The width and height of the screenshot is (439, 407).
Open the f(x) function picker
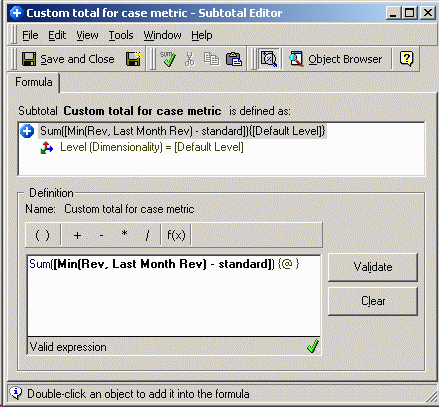click(176, 235)
